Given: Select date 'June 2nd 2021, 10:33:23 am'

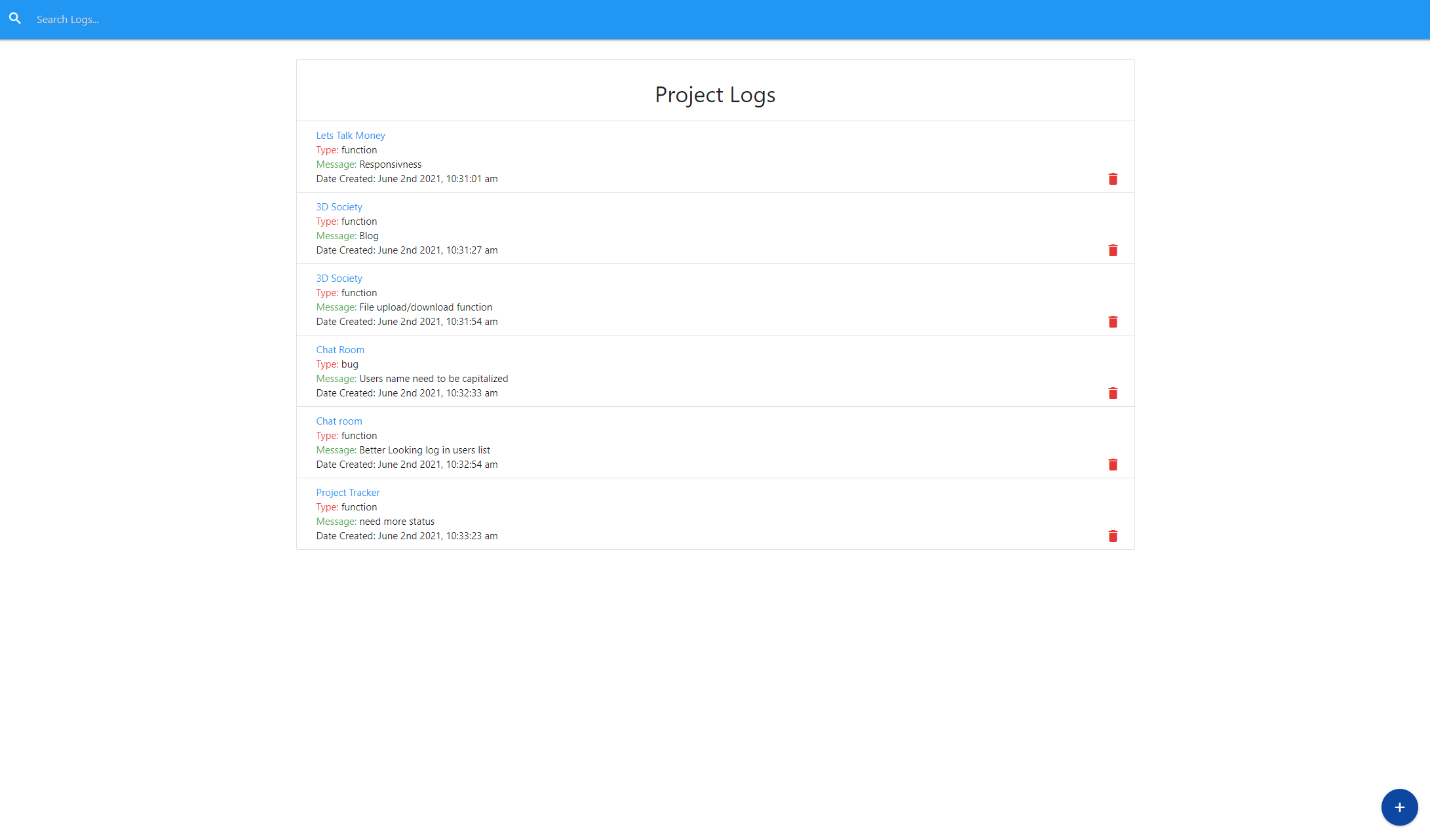Looking at the screenshot, I should coord(438,536).
